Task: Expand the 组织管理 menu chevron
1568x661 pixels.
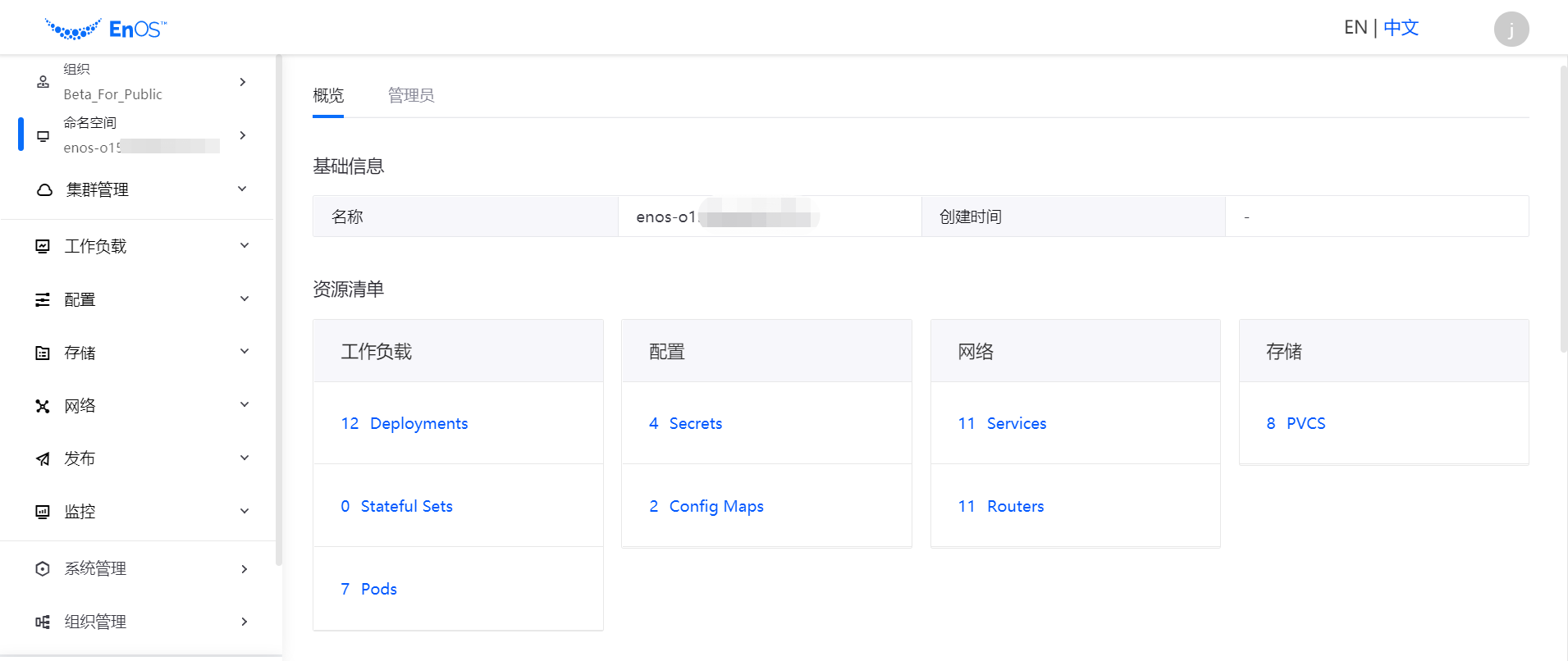Action: (x=244, y=622)
